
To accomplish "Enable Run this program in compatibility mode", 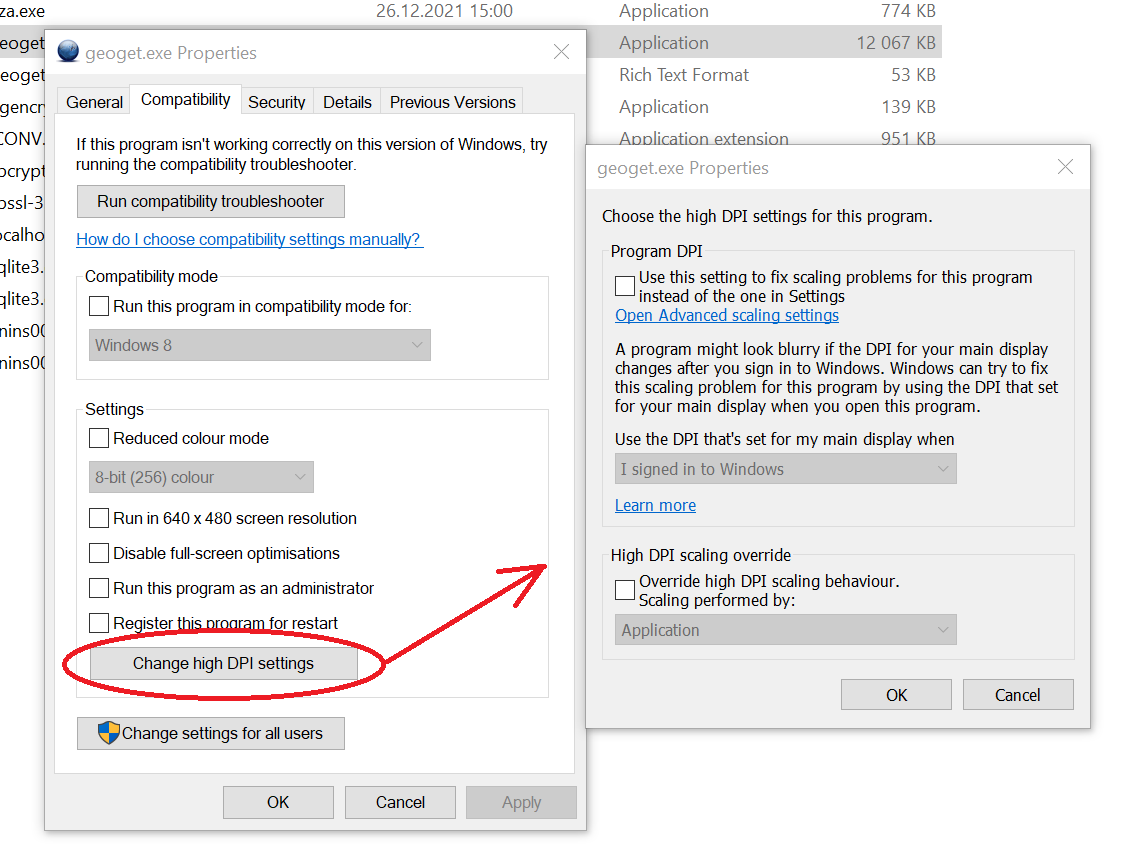I will click(99, 306).
